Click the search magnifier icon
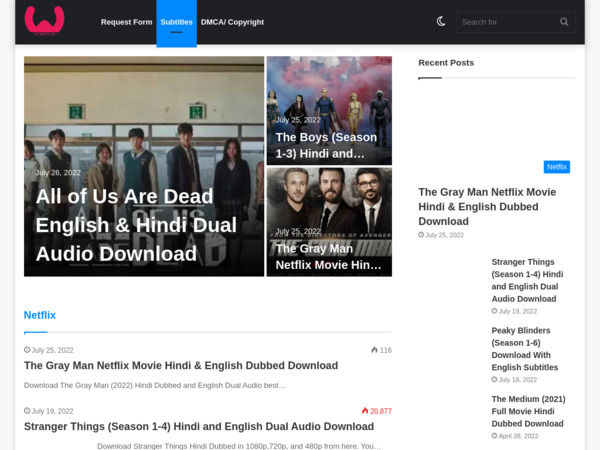The height and width of the screenshot is (450, 600). (x=564, y=22)
